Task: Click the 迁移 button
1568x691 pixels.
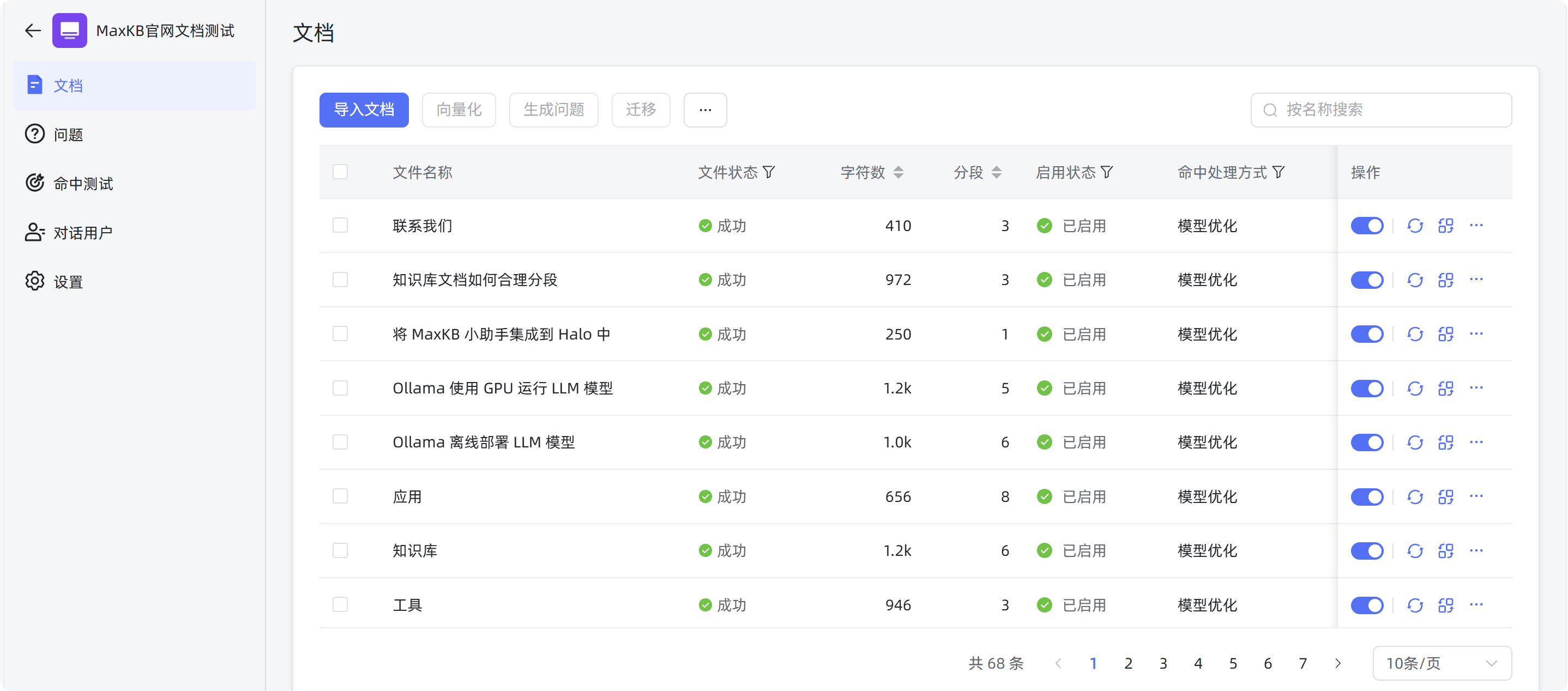Action: [641, 110]
